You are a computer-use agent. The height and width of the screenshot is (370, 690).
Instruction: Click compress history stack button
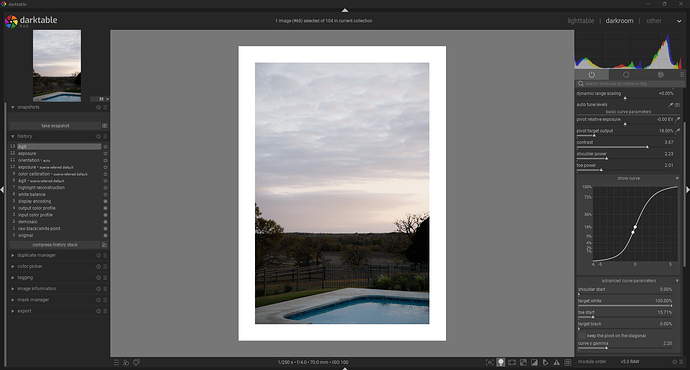click(x=55, y=245)
